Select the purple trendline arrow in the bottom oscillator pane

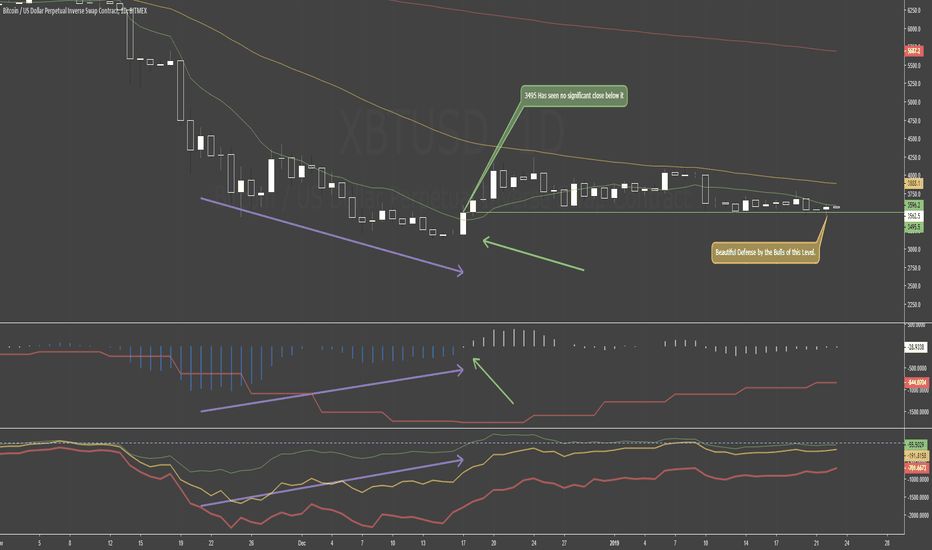tap(332, 482)
